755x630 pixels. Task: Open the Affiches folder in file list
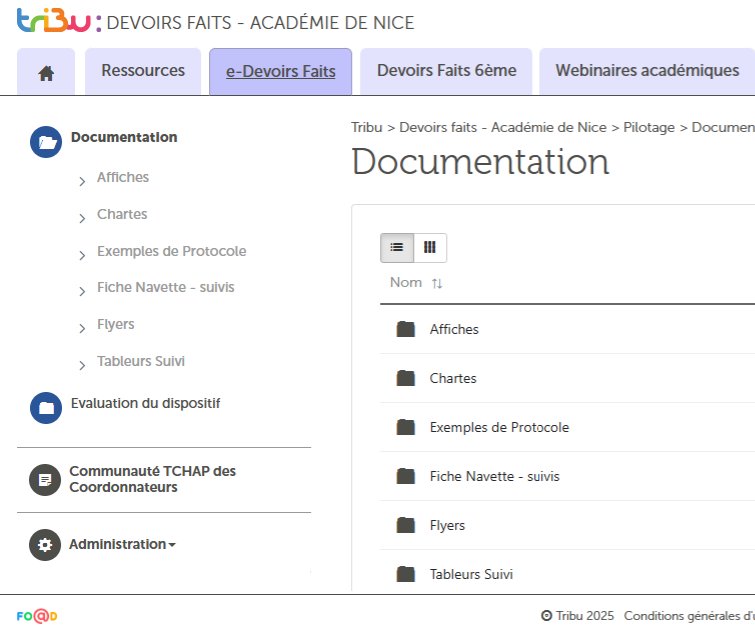454,329
